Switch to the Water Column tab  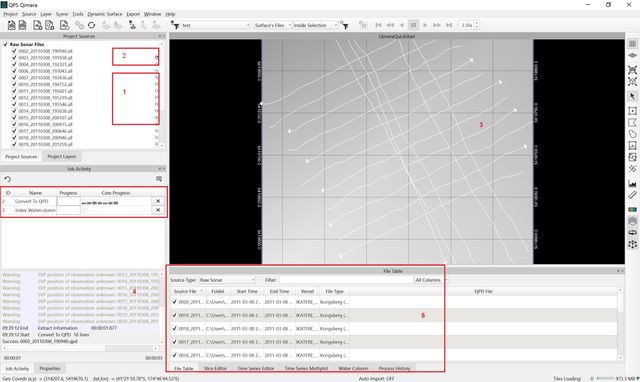coord(353,368)
